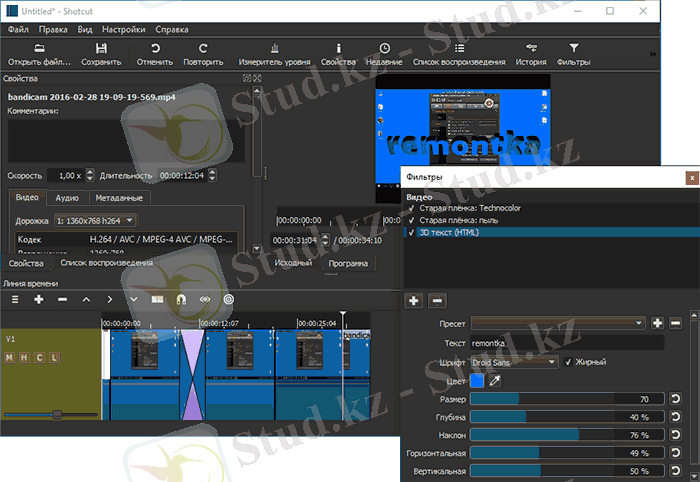The width and height of the screenshot is (700, 482).
Task: Add a new filter with plus button
Action: (414, 300)
